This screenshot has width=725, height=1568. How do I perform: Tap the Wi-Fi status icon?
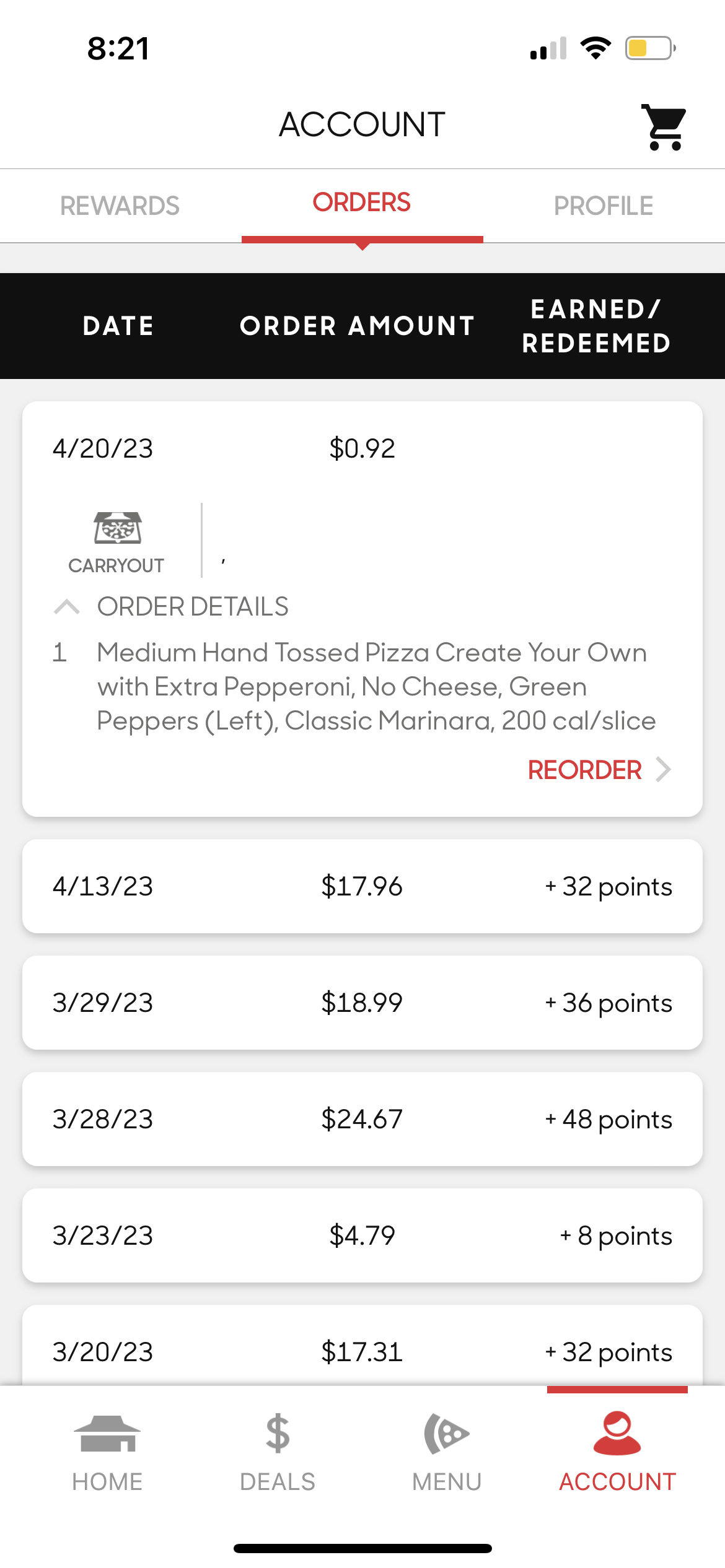(595, 48)
